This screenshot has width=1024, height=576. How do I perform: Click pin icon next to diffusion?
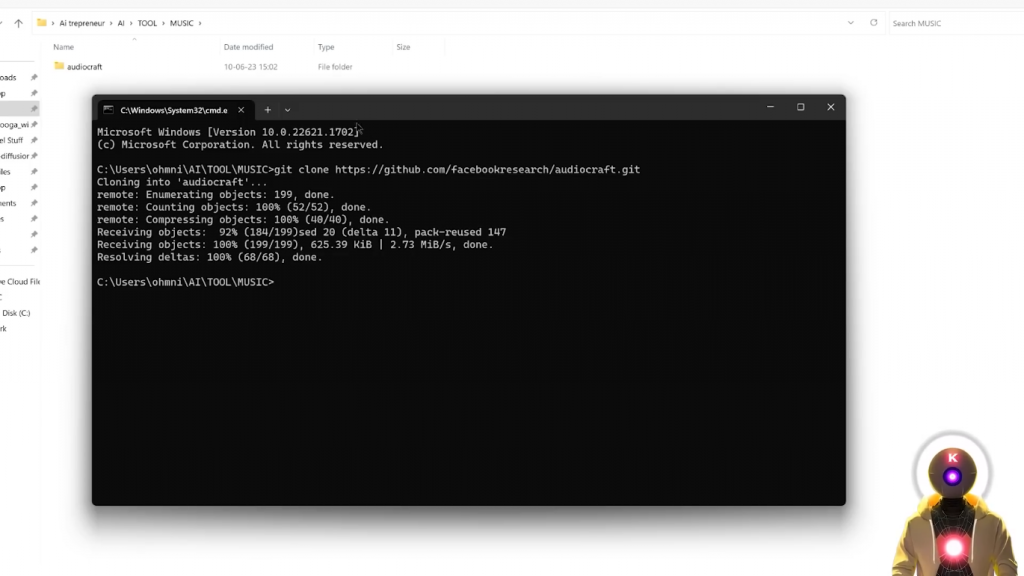coord(34,155)
